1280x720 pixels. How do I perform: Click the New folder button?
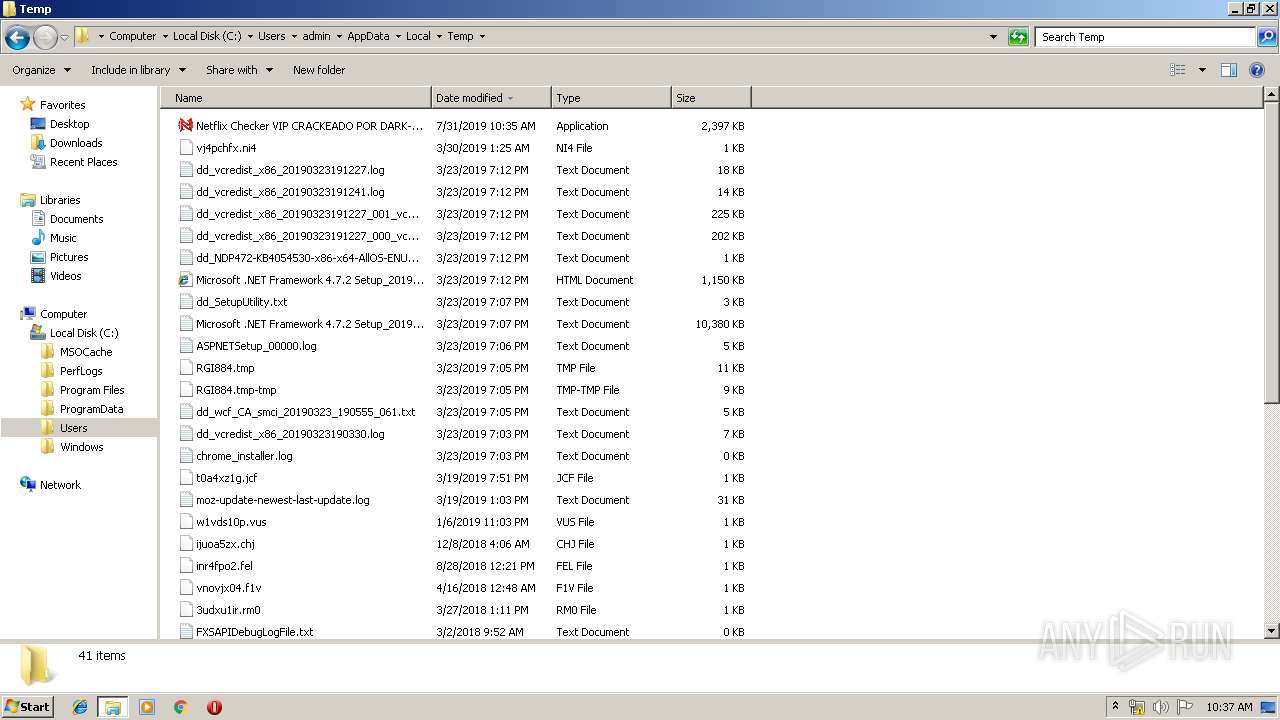(x=319, y=70)
